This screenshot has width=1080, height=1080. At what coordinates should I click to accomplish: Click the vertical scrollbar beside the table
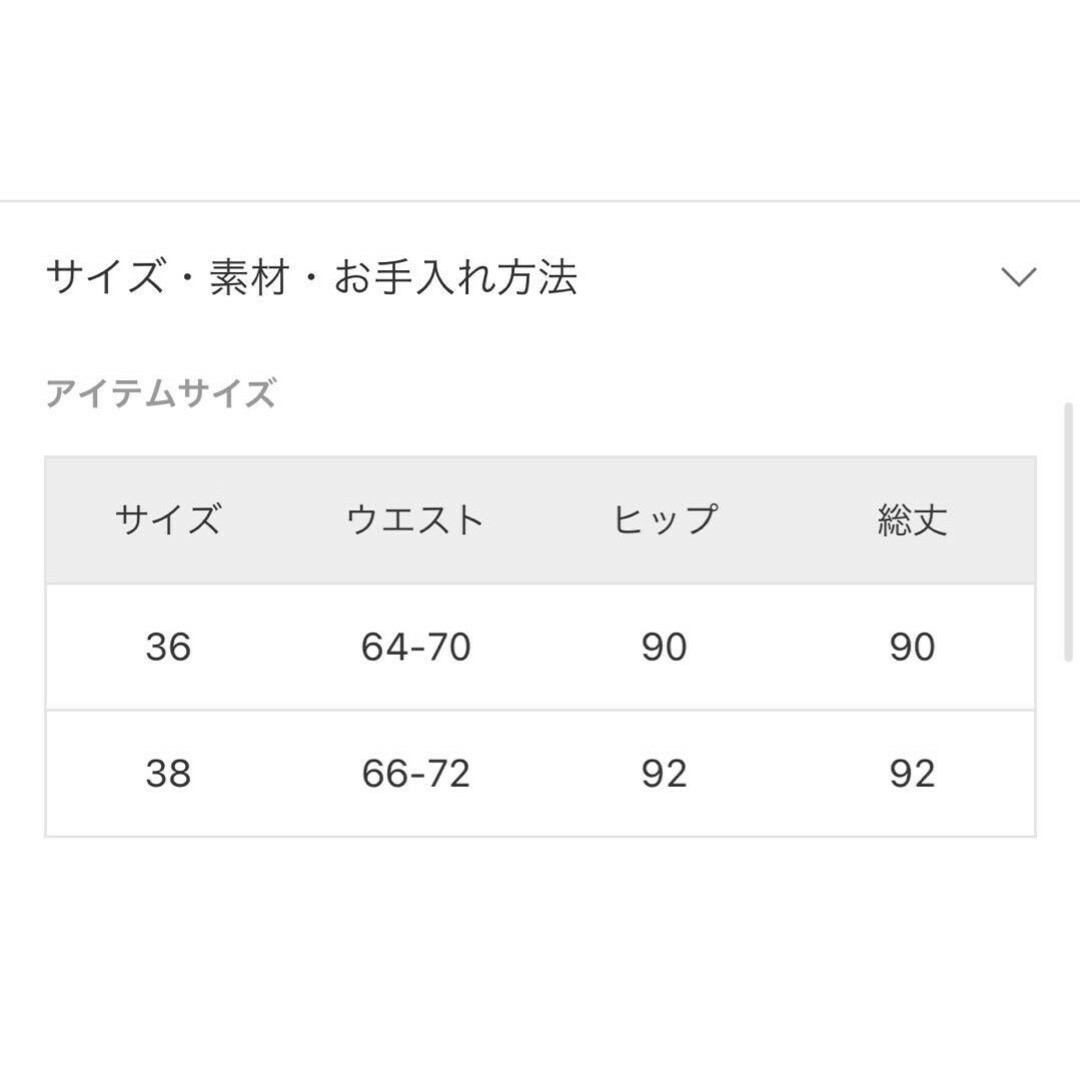click(x=1068, y=532)
